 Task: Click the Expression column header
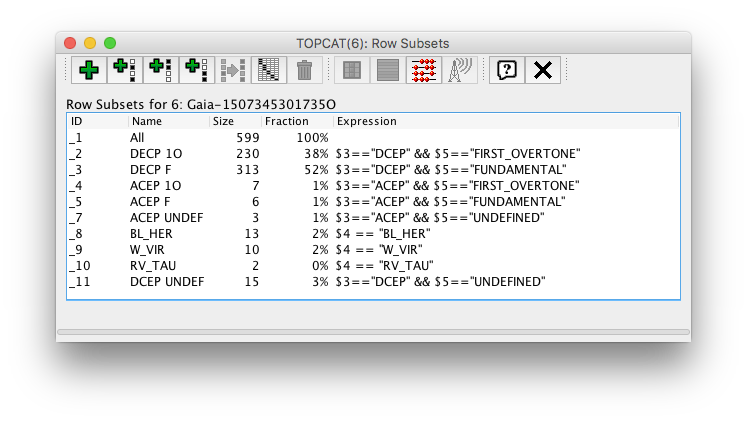click(506, 121)
